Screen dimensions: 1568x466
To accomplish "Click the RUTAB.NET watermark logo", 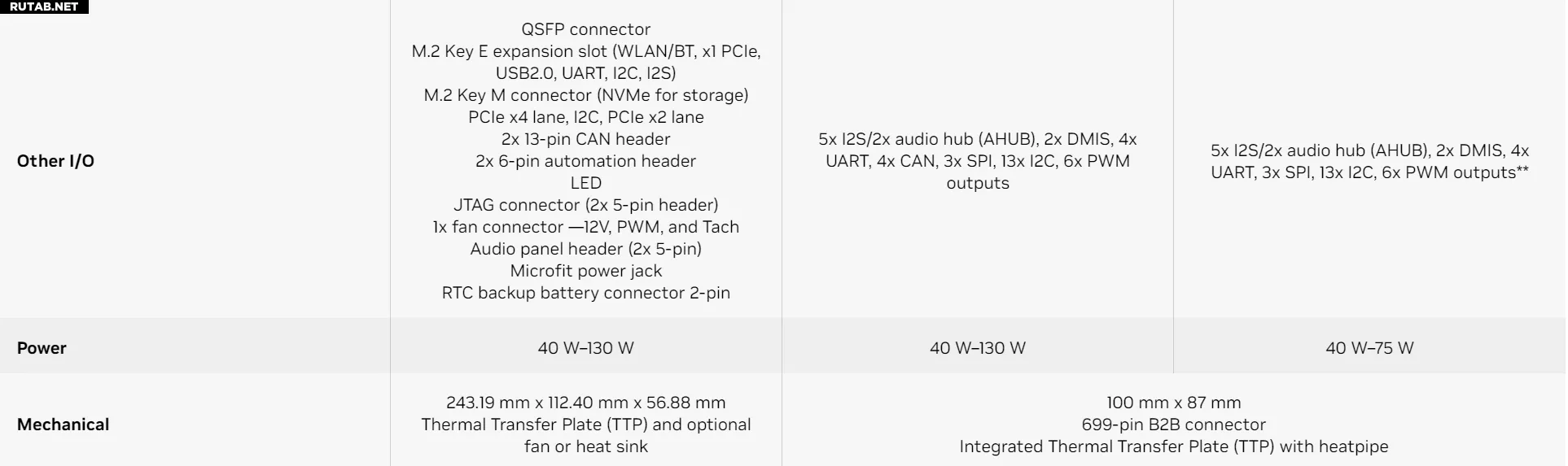I will [44, 7].
